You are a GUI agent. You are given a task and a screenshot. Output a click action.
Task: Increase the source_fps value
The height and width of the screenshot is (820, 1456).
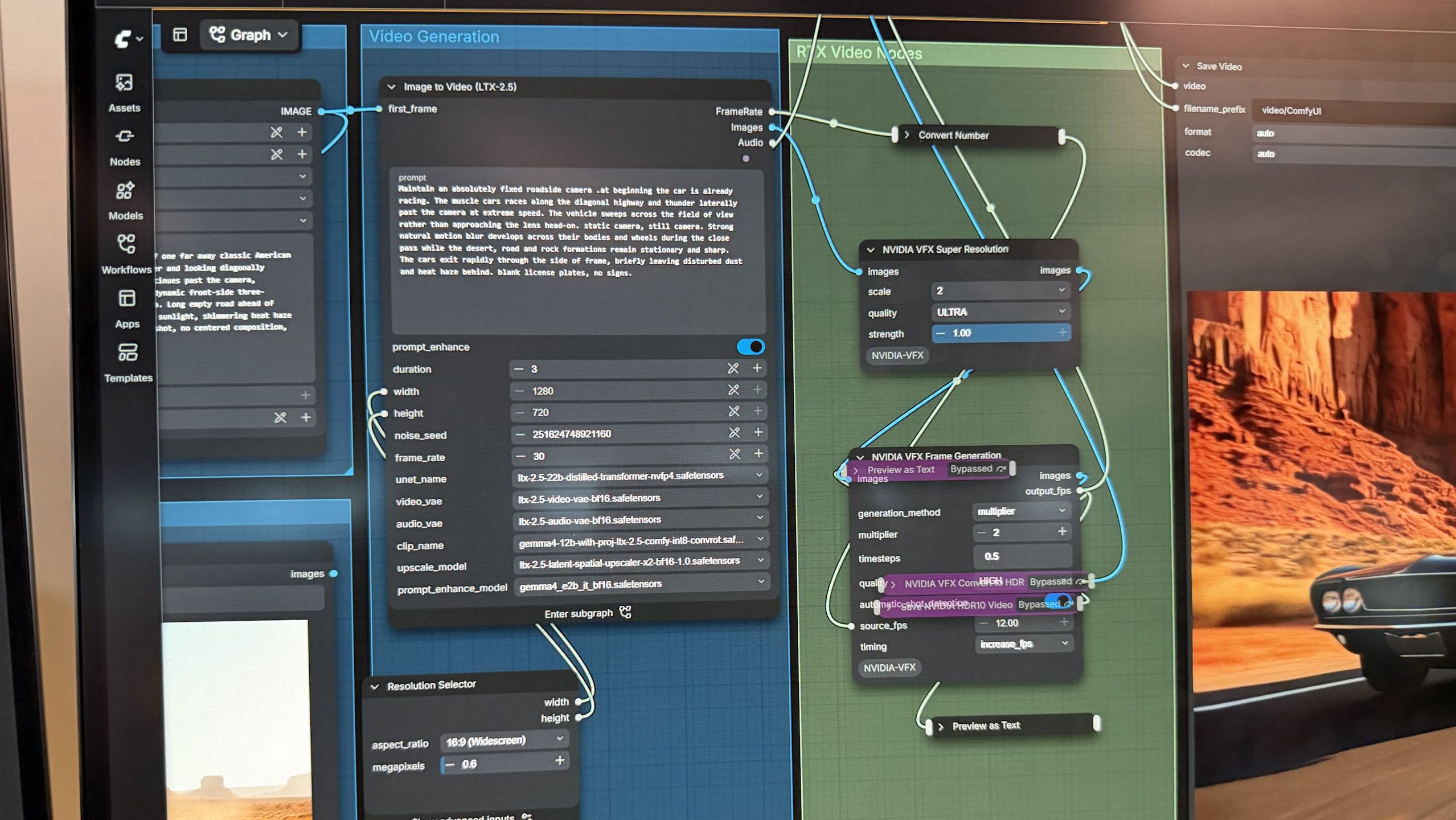coord(1064,622)
